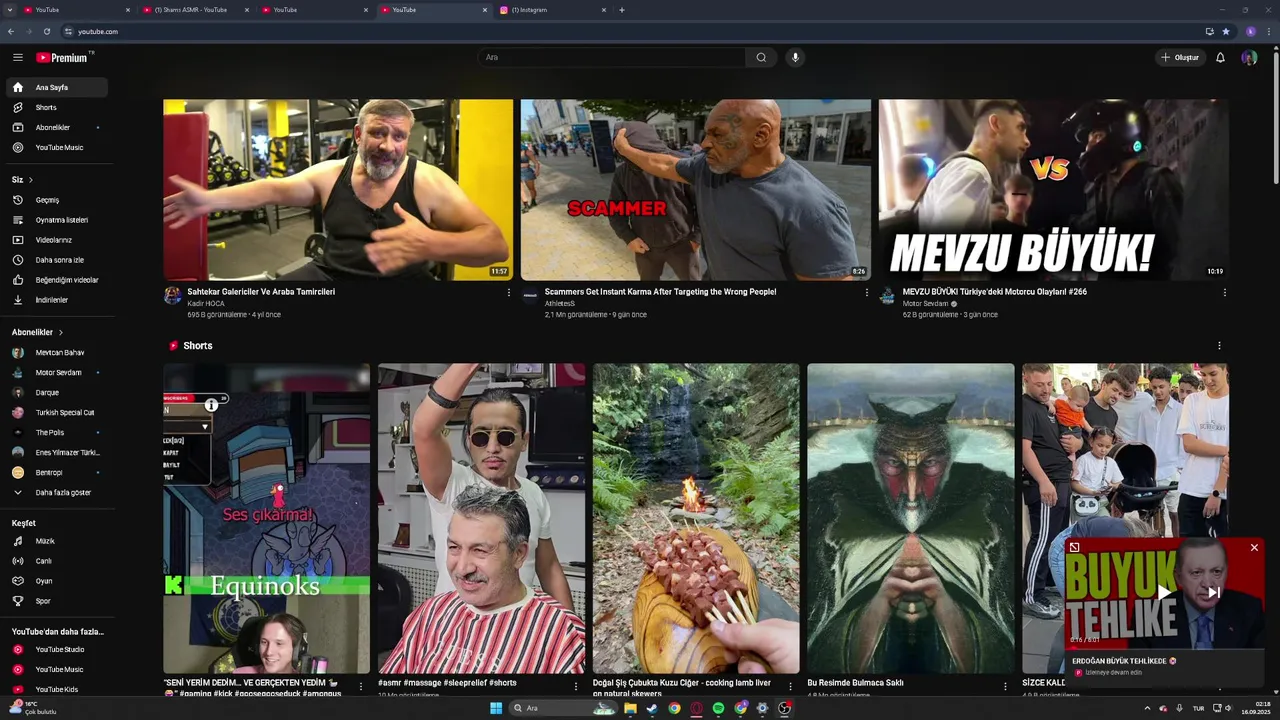Reload the page
The width and height of the screenshot is (1280, 720).
[46, 31]
